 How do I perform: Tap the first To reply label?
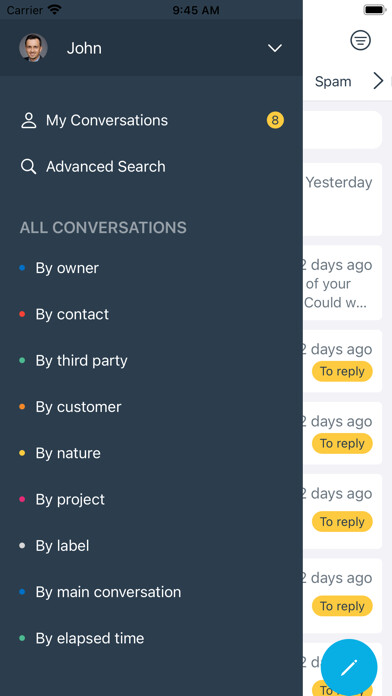coord(342,371)
